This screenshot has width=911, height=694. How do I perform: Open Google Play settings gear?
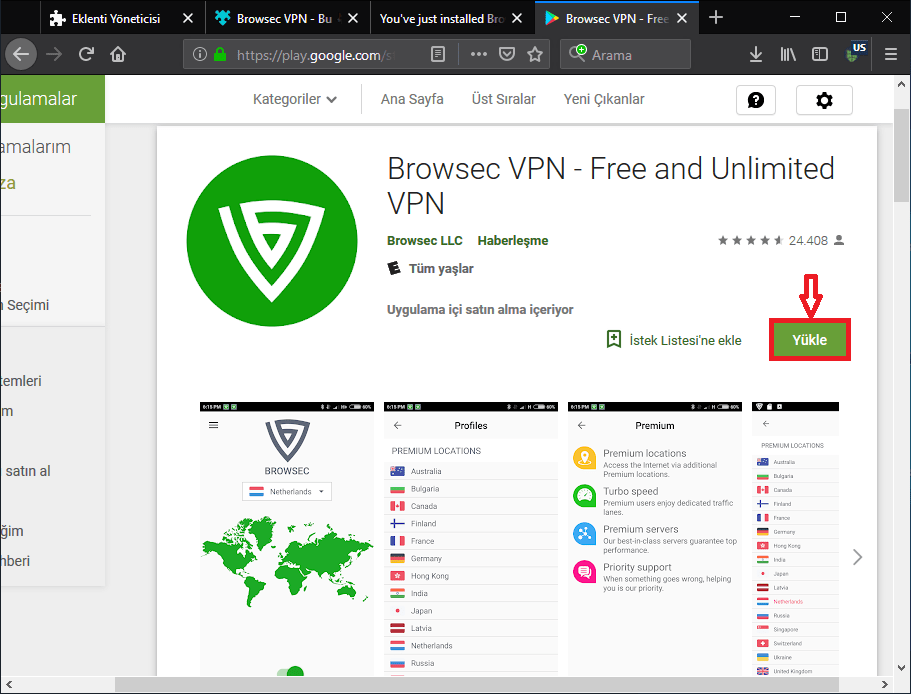click(824, 100)
